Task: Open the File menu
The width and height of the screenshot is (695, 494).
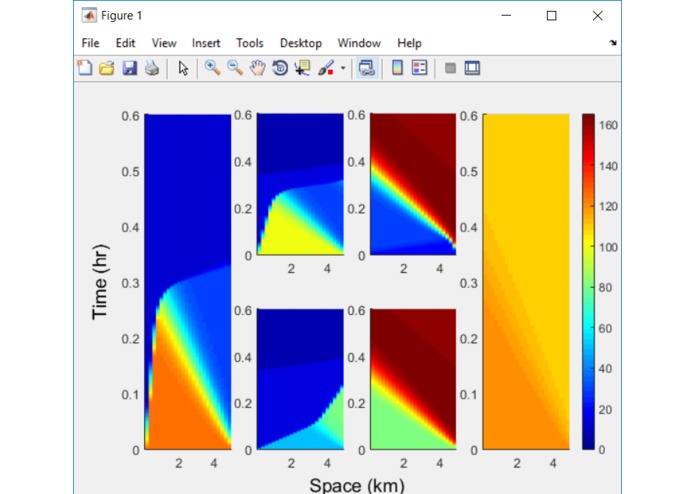Action: click(90, 43)
